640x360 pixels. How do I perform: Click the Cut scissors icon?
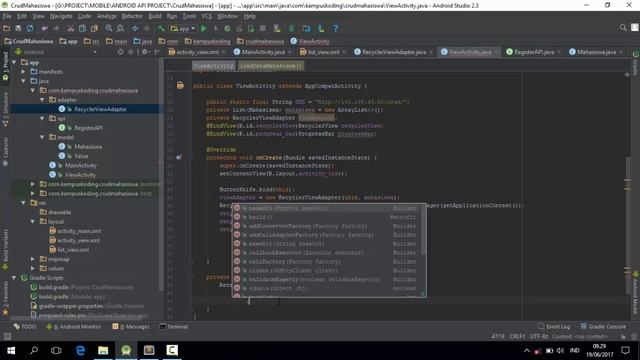pyautogui.click(x=71, y=28)
